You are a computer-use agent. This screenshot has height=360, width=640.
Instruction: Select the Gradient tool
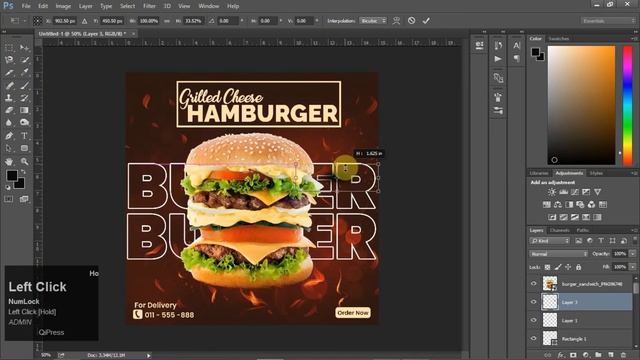pos(24,110)
